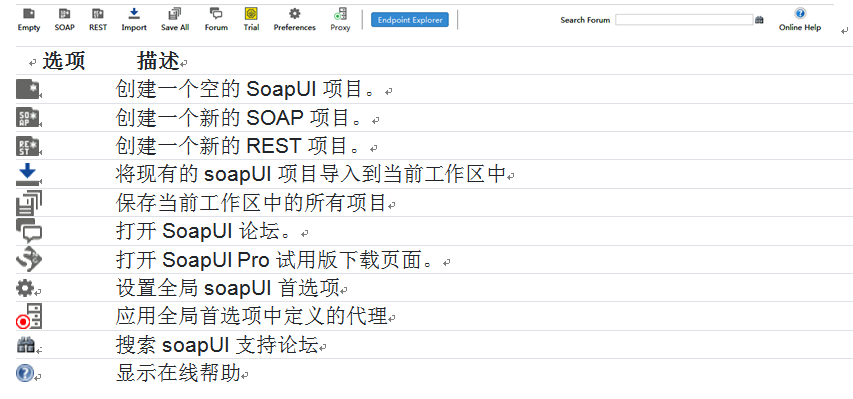Click the column header text 选项

tap(64, 61)
